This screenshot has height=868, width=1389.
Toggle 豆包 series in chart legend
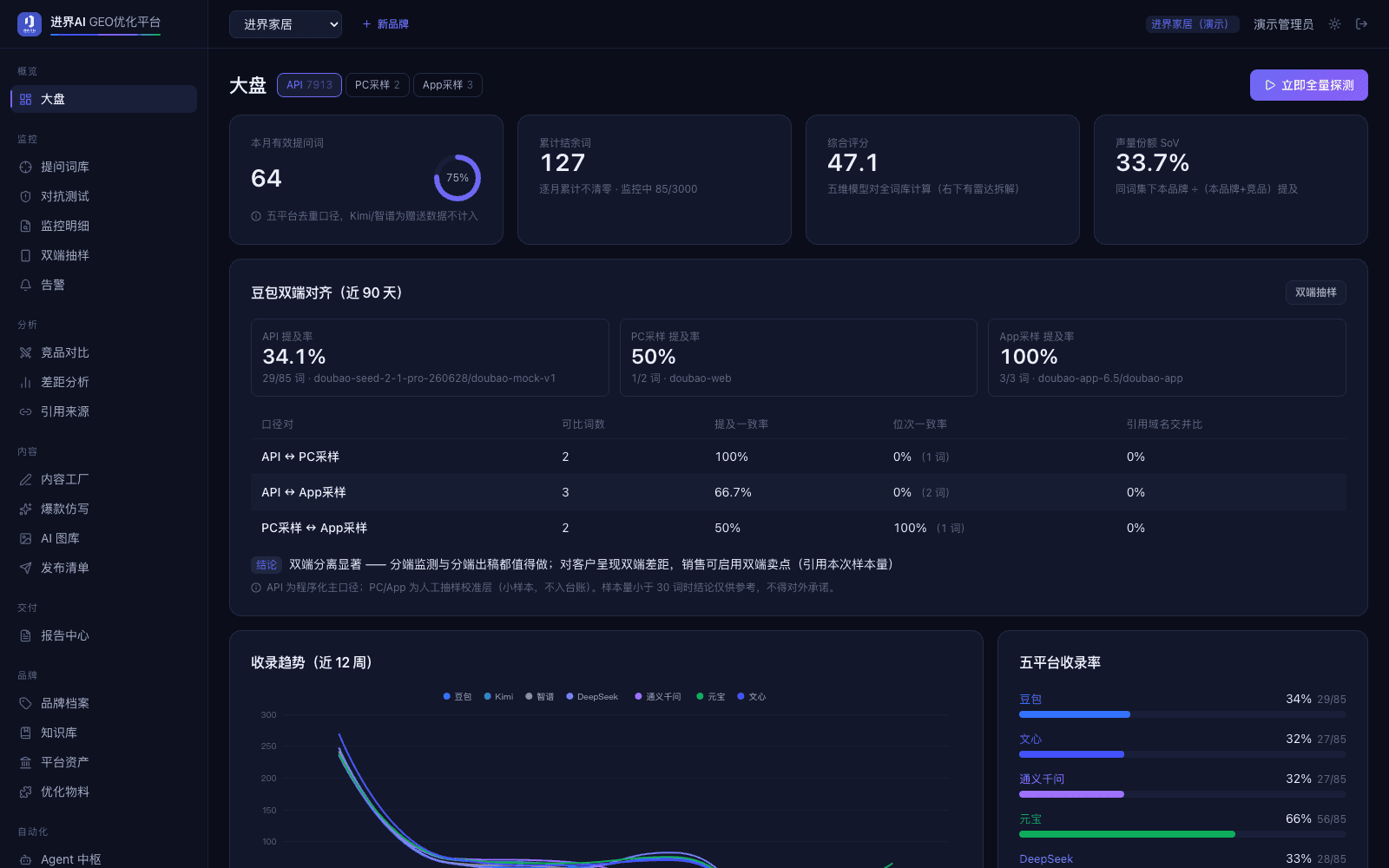(458, 696)
